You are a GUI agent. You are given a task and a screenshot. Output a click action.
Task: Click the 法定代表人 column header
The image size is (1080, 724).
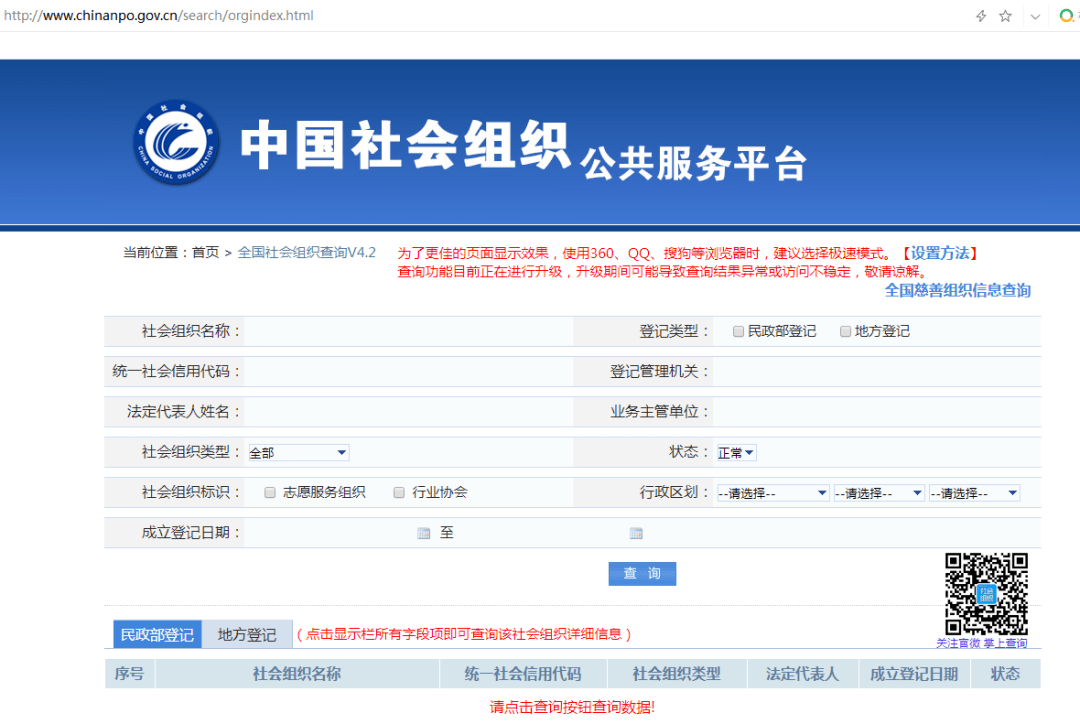(802, 674)
